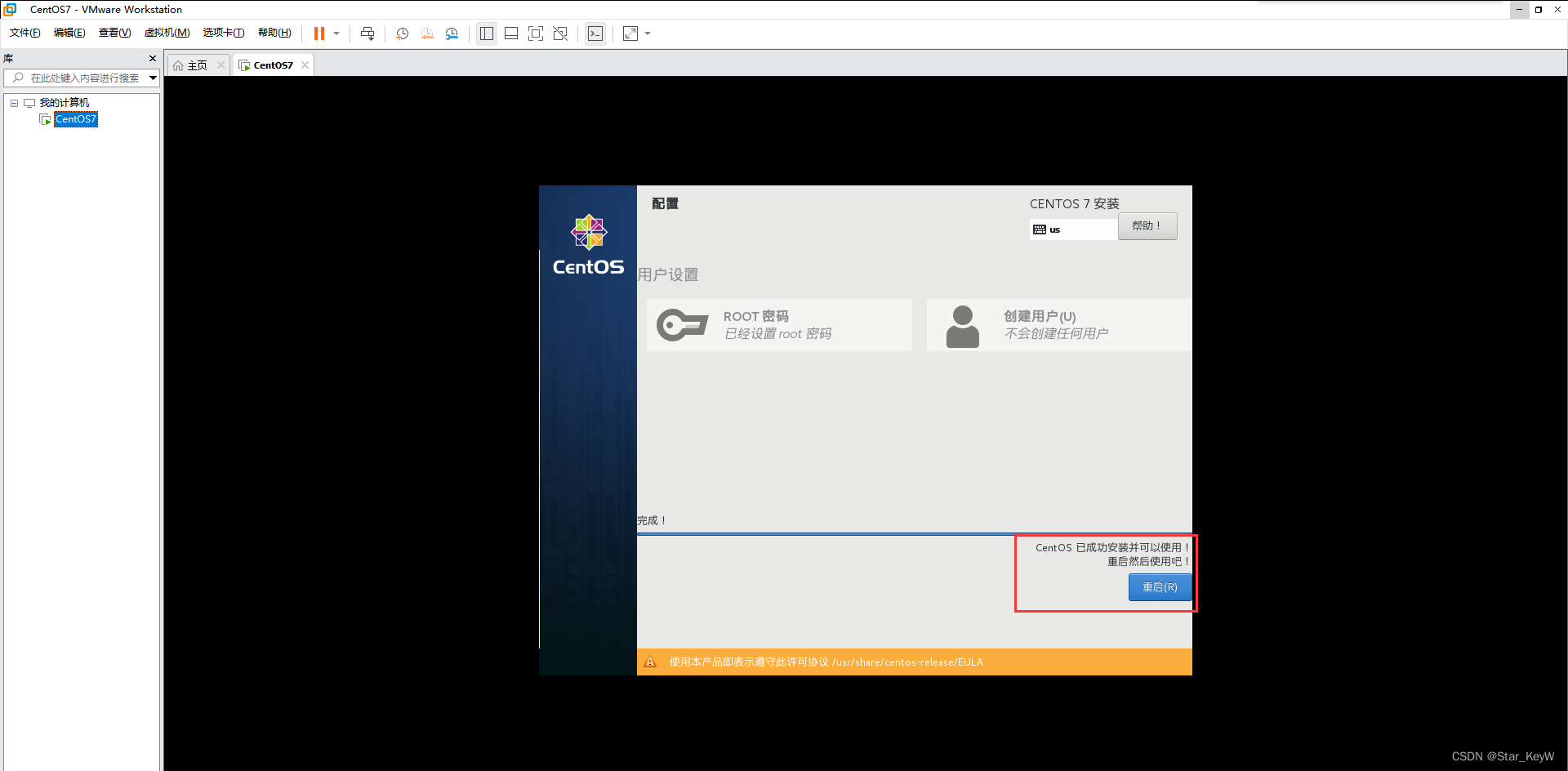Open the virtual machine console view
The height and width of the screenshot is (771, 1568).
pos(595,33)
